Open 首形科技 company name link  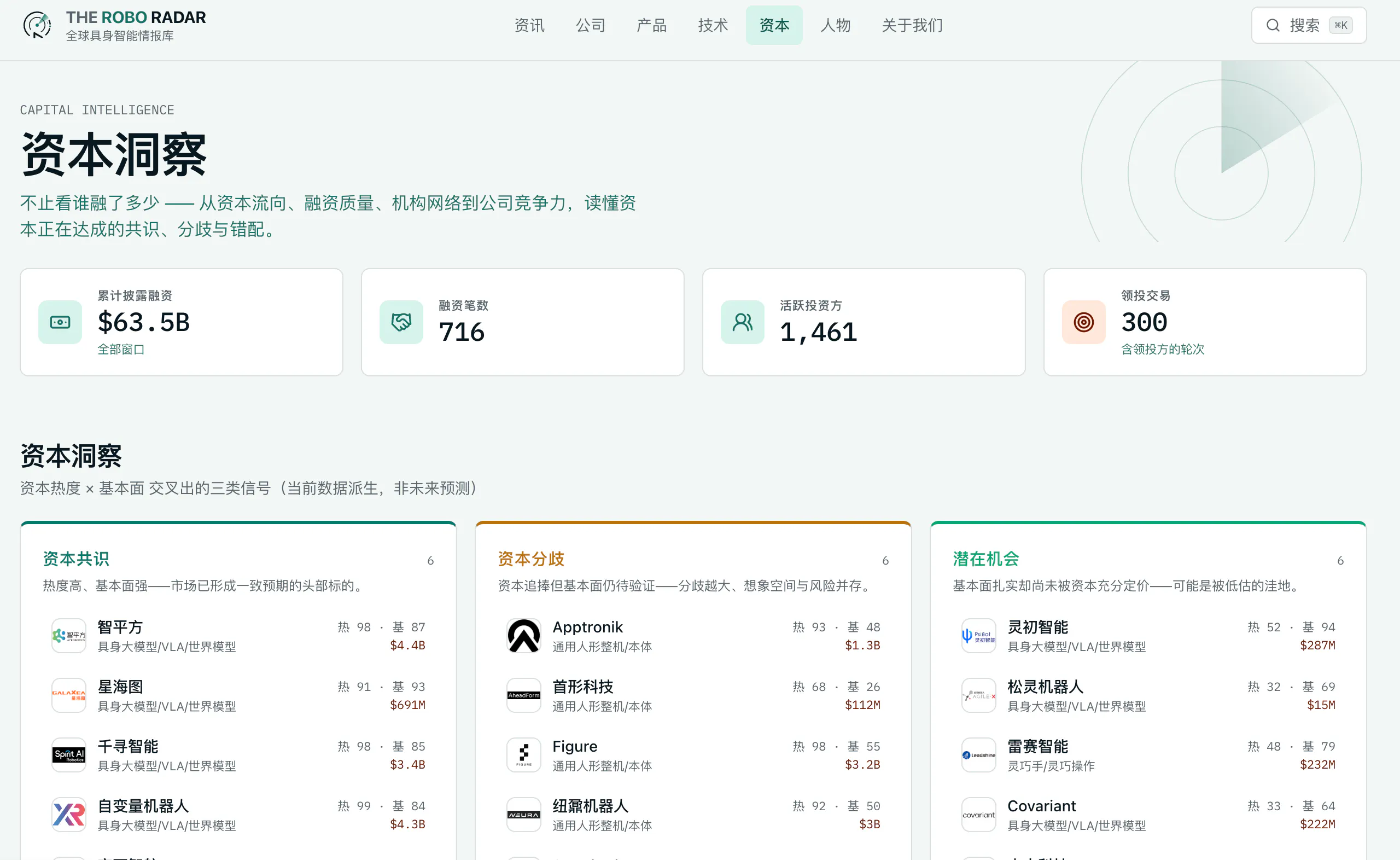(x=582, y=687)
